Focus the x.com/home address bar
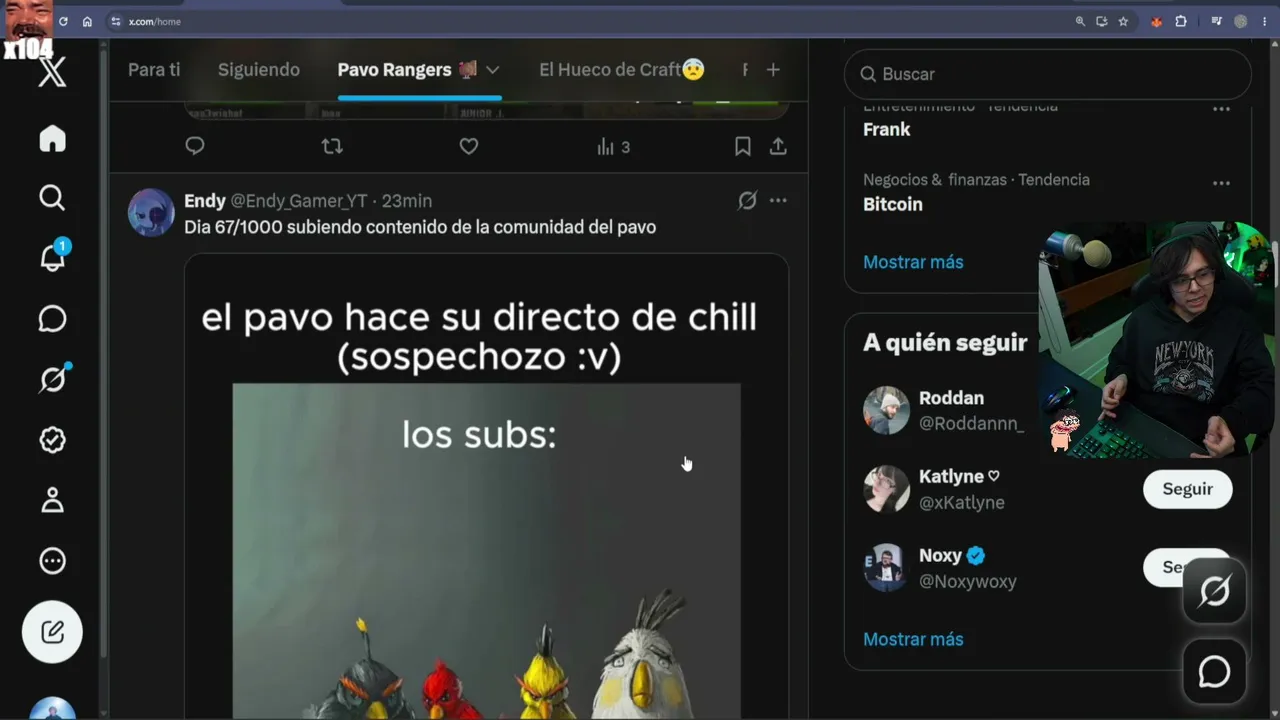Viewport: 1280px width, 720px height. (590, 21)
